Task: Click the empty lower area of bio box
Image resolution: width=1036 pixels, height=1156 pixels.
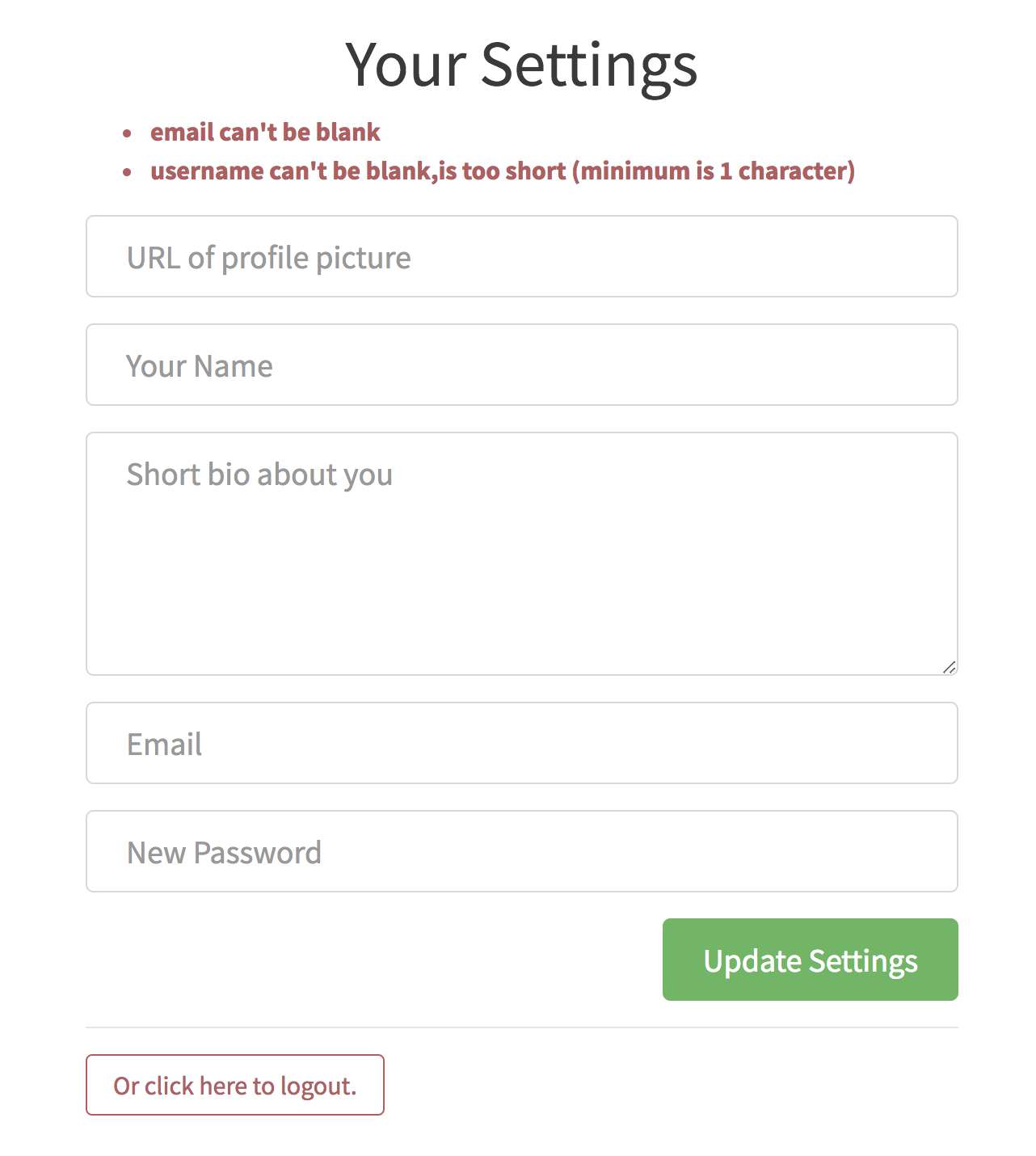Action: click(x=521, y=614)
